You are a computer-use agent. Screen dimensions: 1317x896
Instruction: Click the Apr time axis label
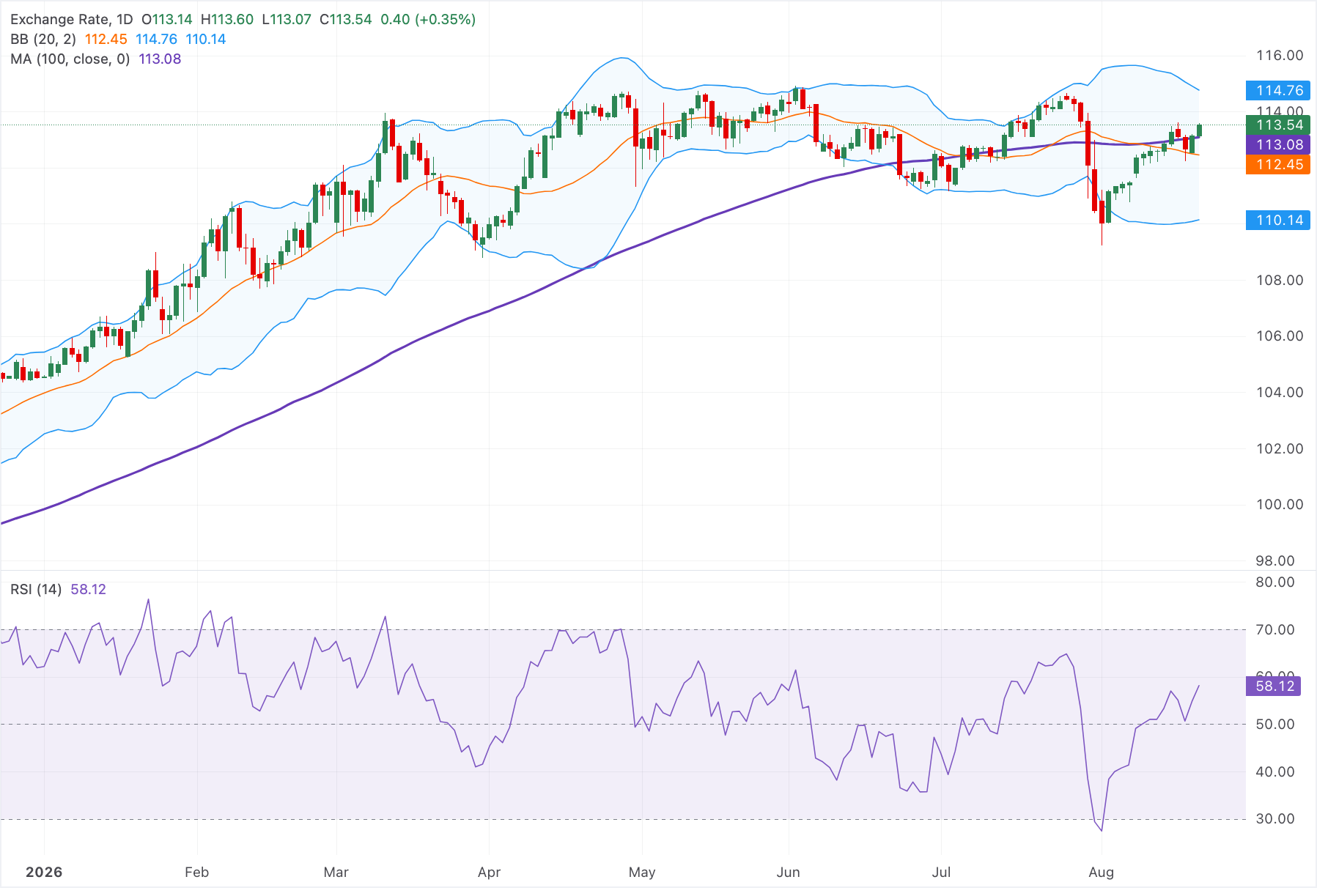489,873
